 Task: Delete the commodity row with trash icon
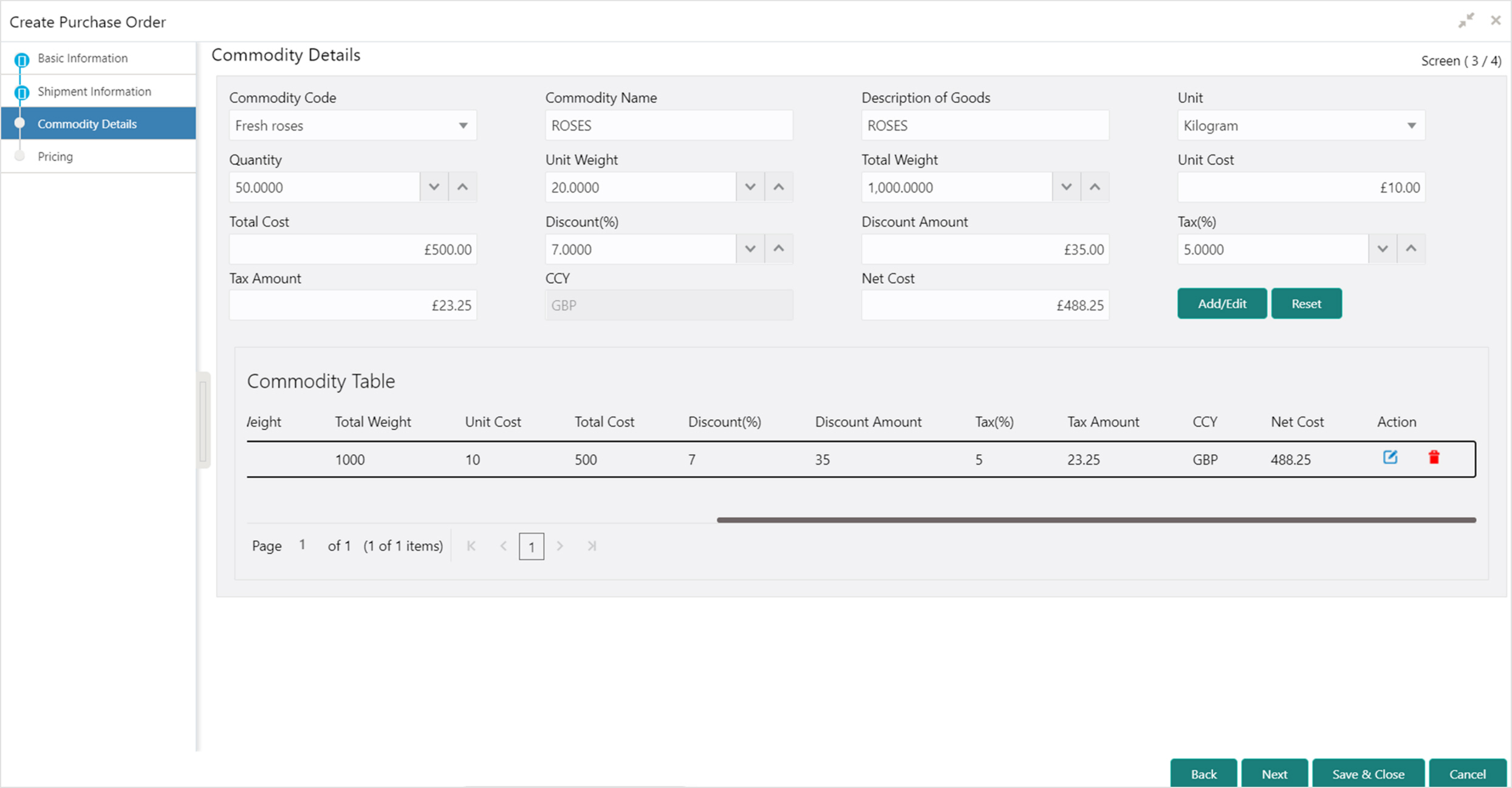click(x=1434, y=457)
